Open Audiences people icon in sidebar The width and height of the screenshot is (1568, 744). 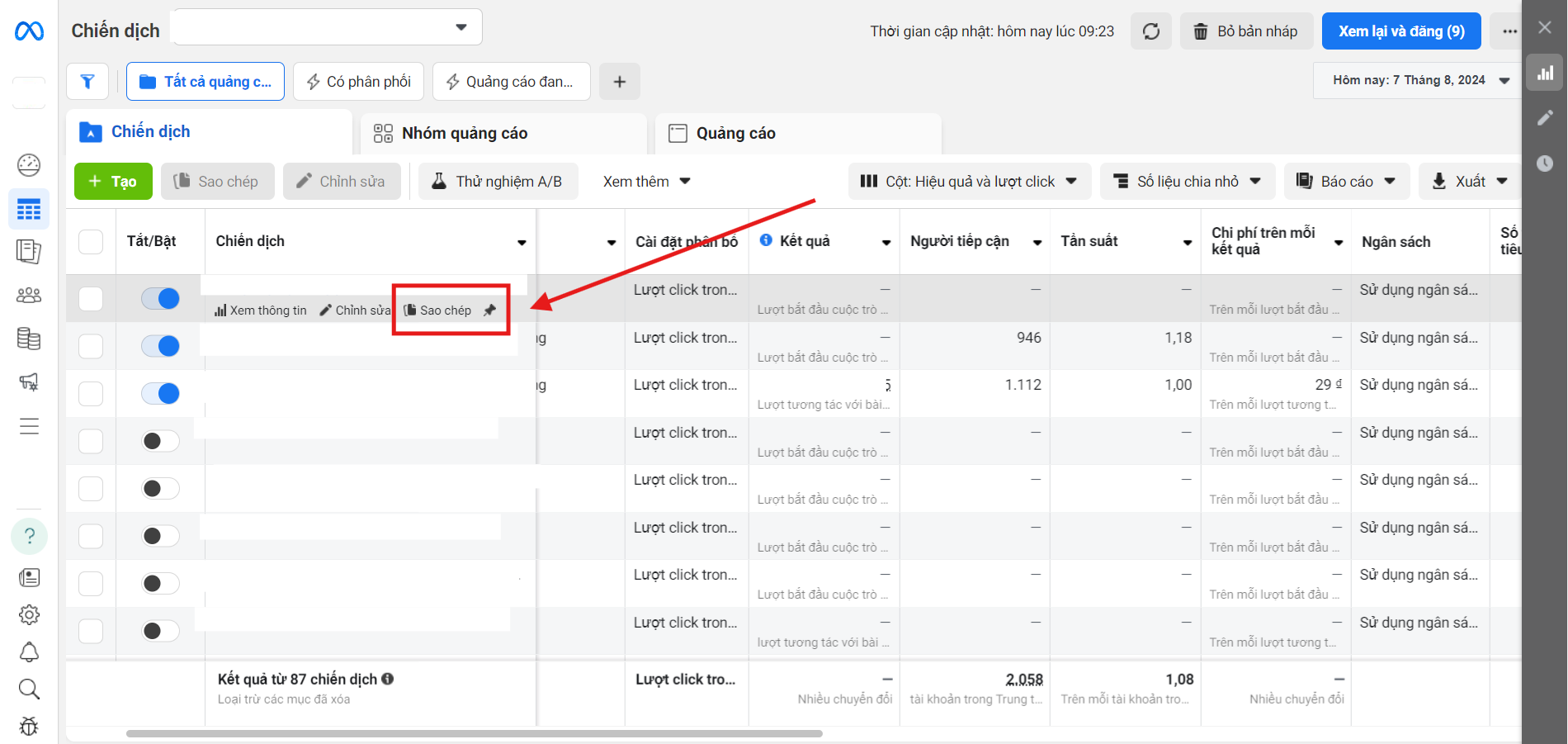(29, 295)
